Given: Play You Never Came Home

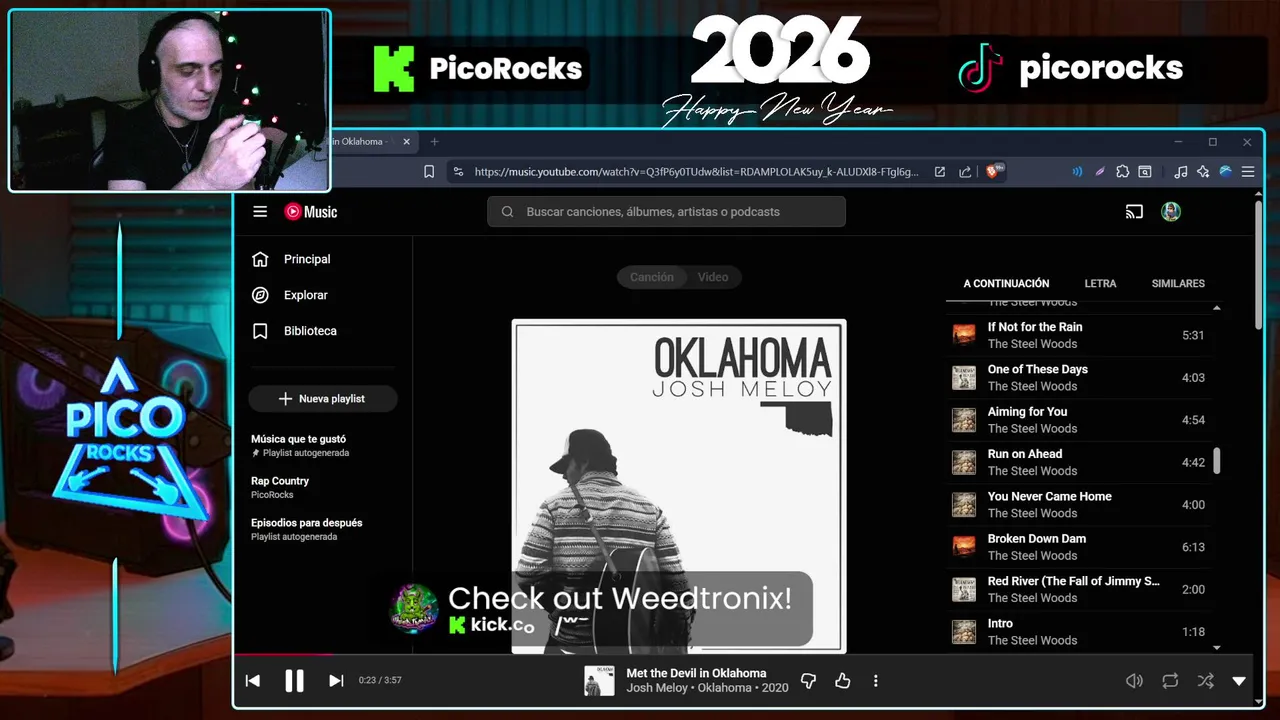Looking at the screenshot, I should [x=1078, y=504].
